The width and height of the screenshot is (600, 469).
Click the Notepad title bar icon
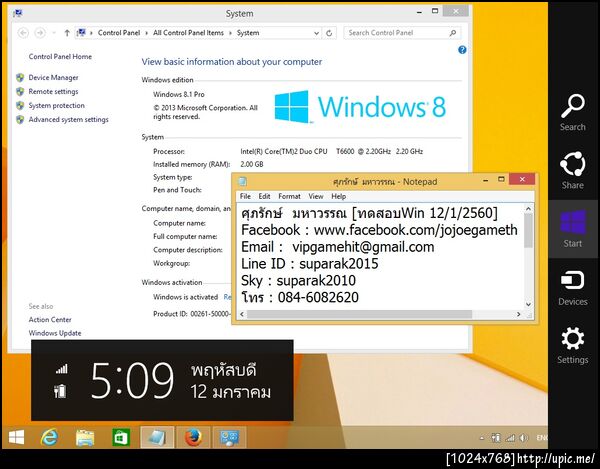[x=242, y=181]
